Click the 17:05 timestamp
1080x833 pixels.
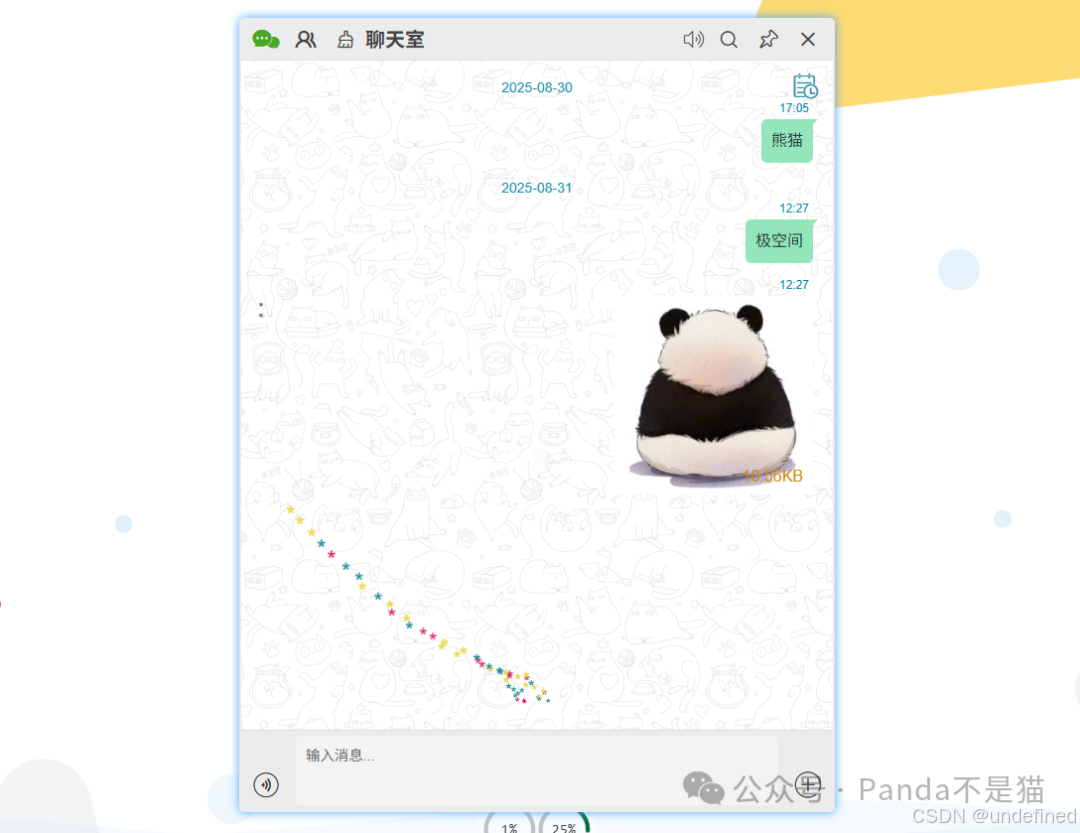click(794, 108)
